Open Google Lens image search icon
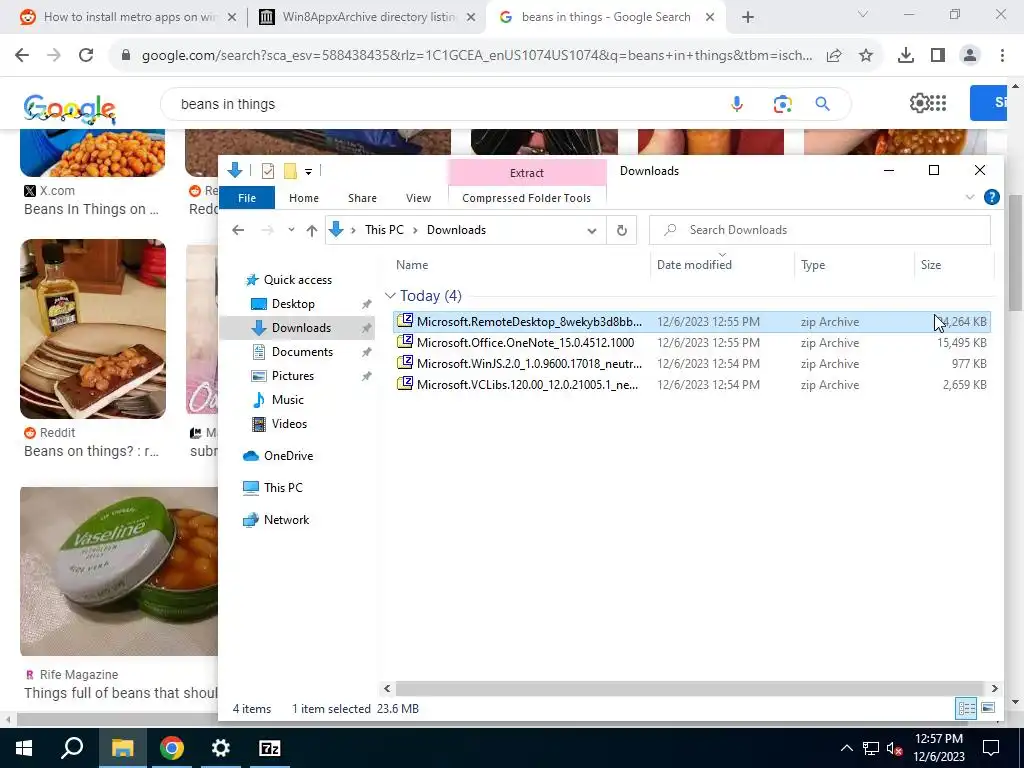Screen dimensions: 1024x768 point(782,104)
